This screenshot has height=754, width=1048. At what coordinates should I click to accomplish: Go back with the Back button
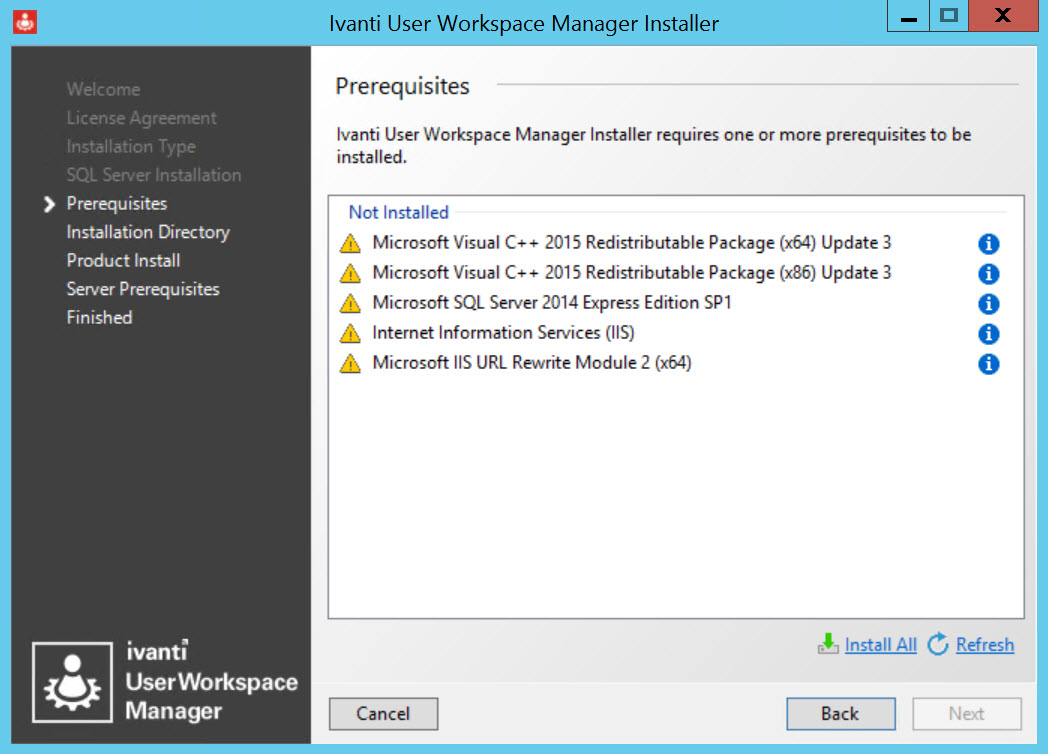[x=840, y=713]
